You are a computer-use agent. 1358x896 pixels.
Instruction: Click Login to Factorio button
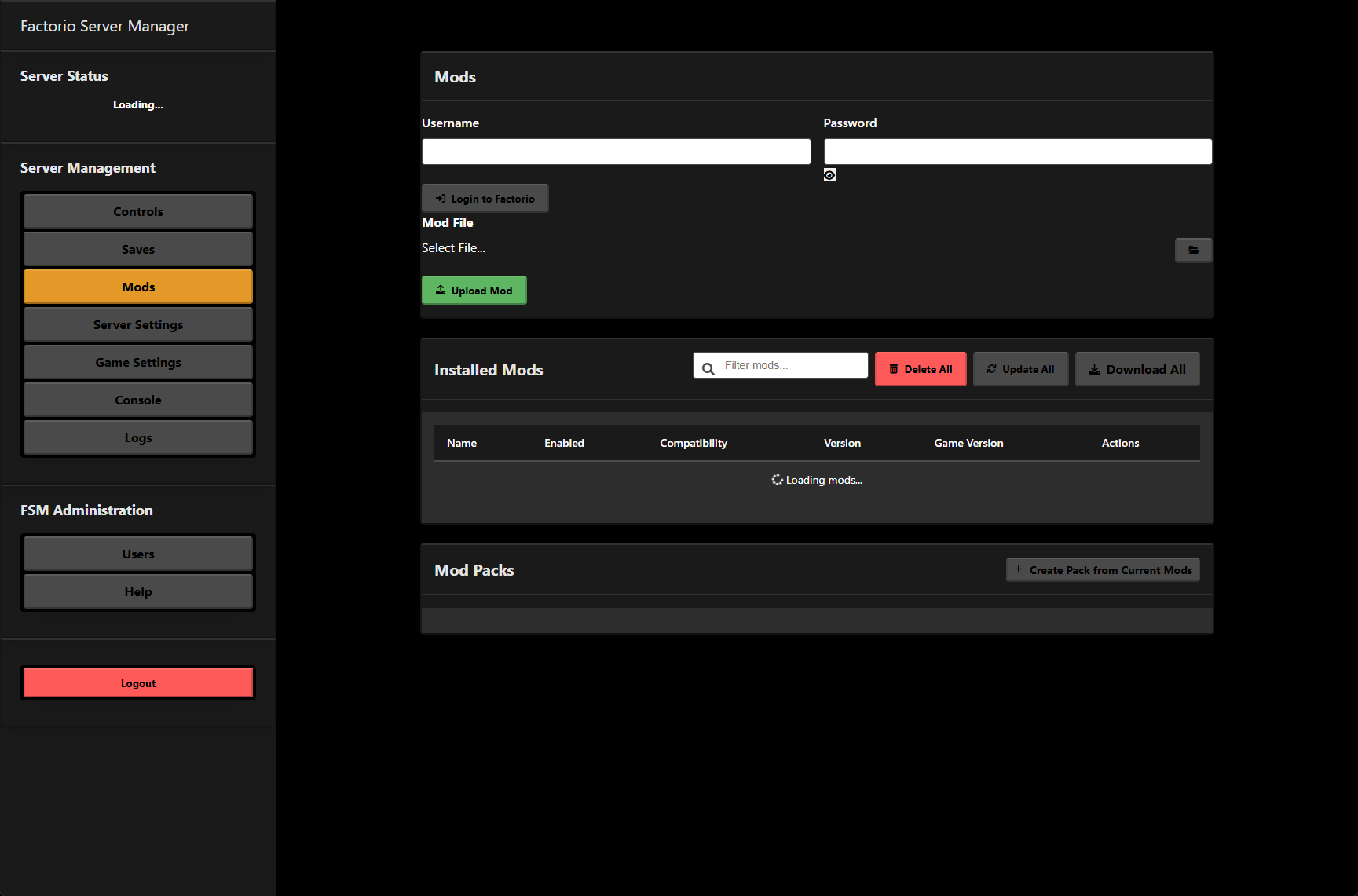pos(485,199)
